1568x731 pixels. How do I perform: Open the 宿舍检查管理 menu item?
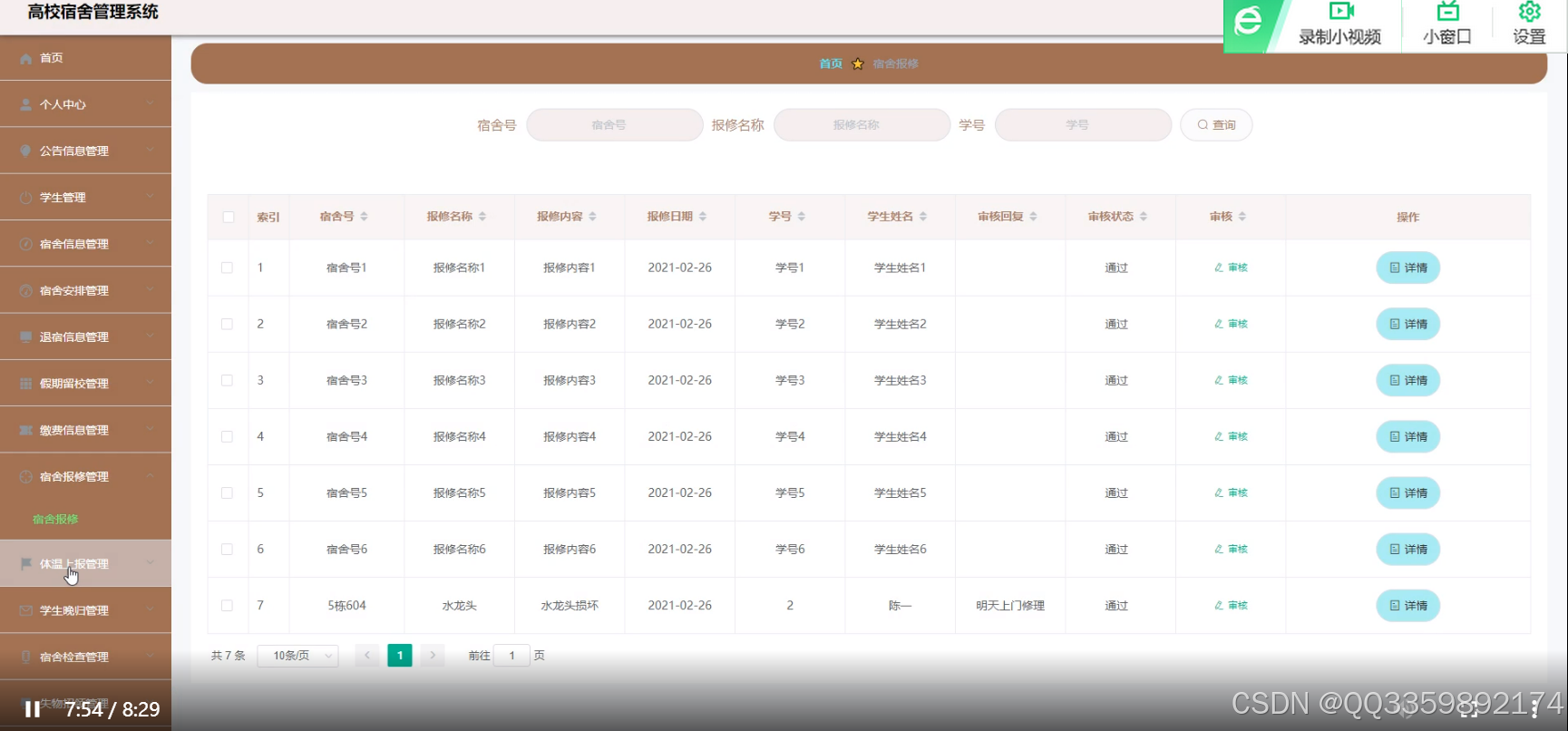pos(85,657)
